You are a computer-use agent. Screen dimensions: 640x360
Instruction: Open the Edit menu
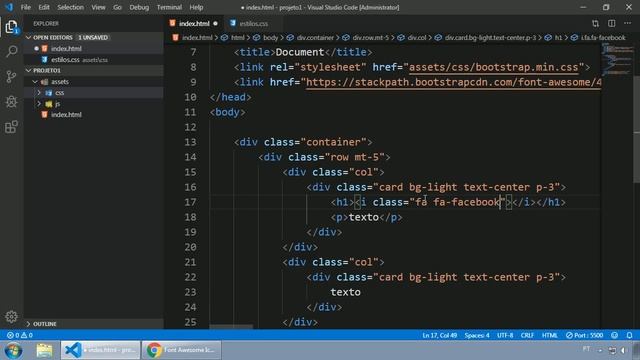click(44, 7)
